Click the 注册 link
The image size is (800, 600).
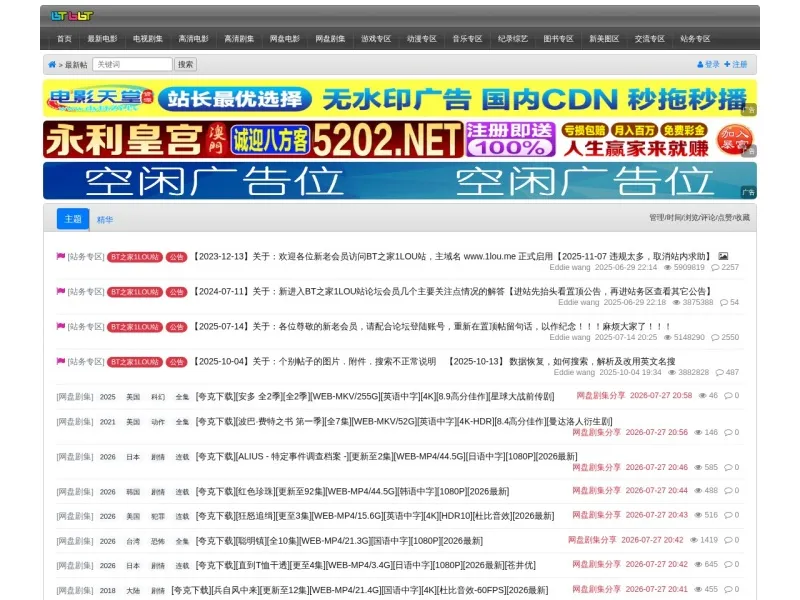coord(736,64)
